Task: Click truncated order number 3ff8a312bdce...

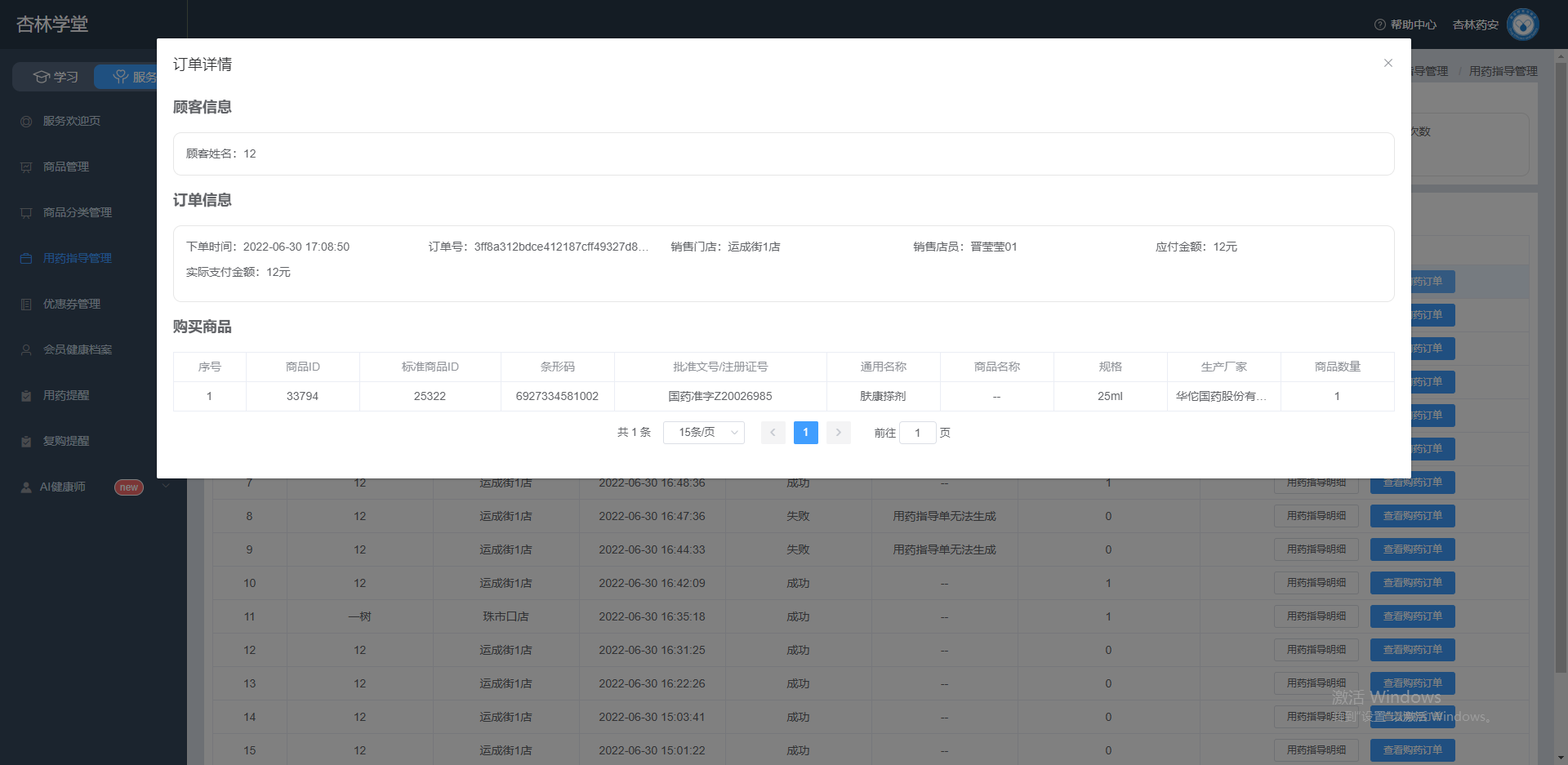Action: 561,247
